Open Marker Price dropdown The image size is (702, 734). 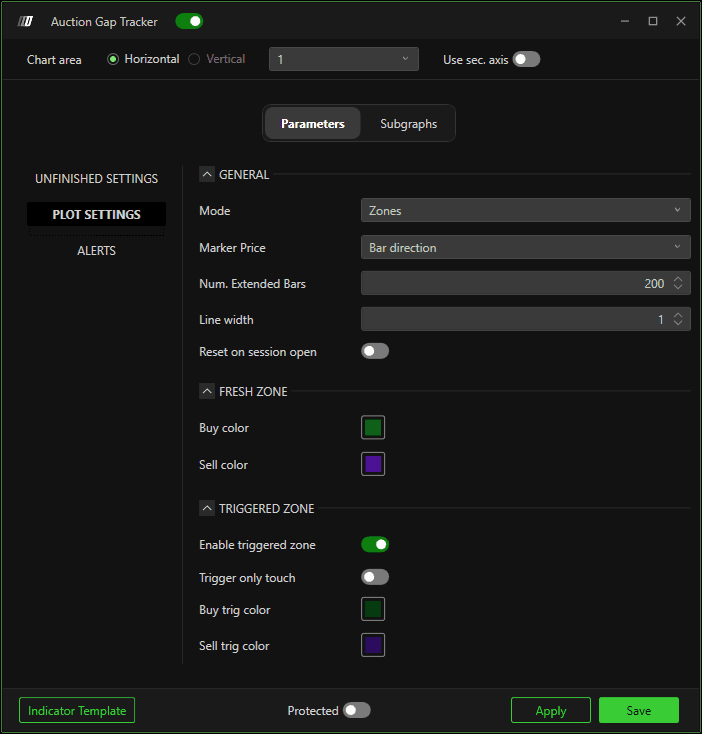point(526,247)
